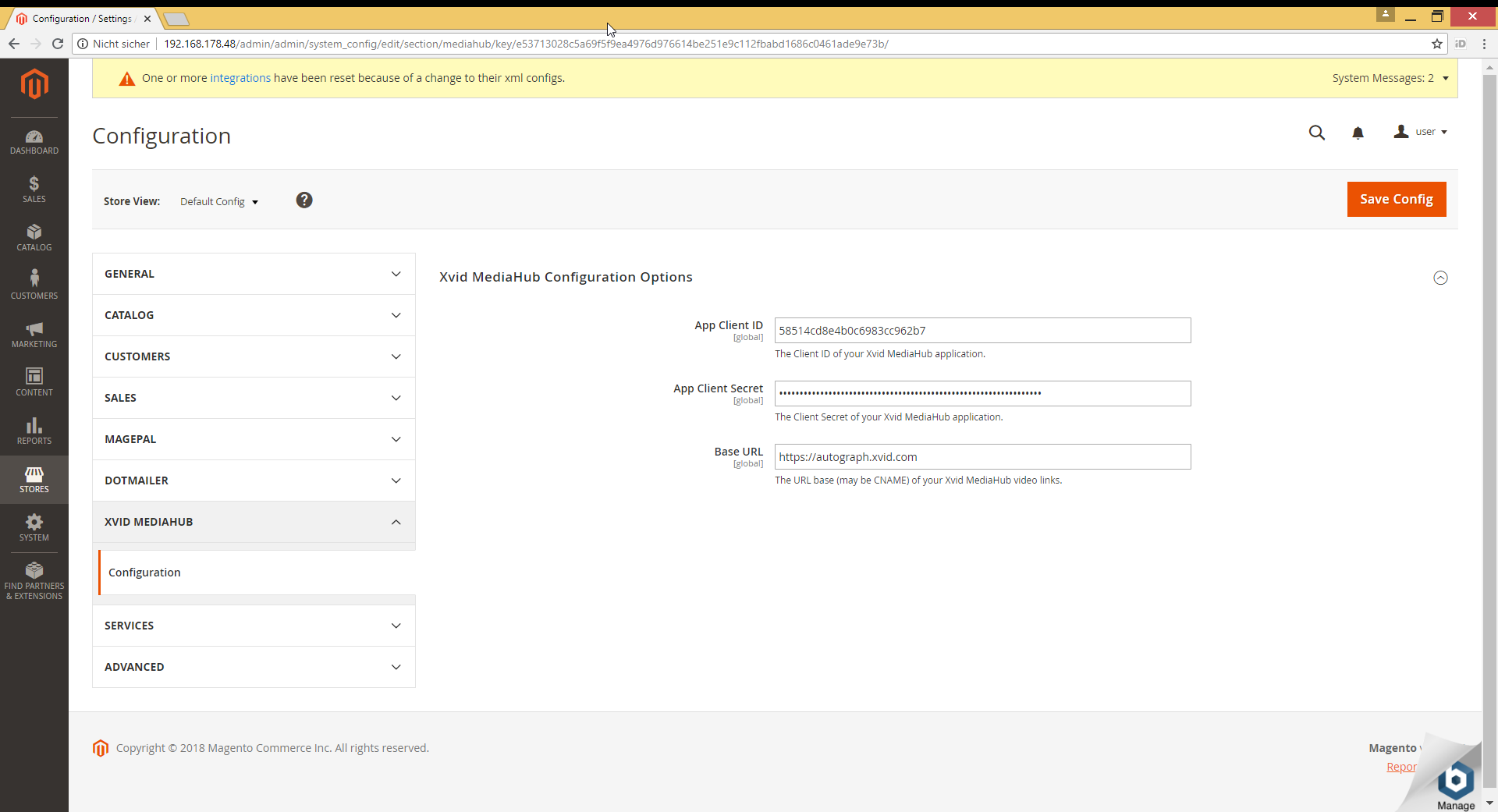Click the store view help question icon
Image resolution: width=1498 pixels, height=812 pixels.
coord(304,200)
